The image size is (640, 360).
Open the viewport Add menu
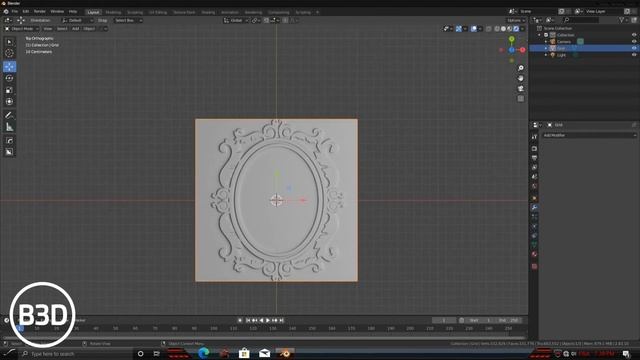pyautogui.click(x=76, y=29)
